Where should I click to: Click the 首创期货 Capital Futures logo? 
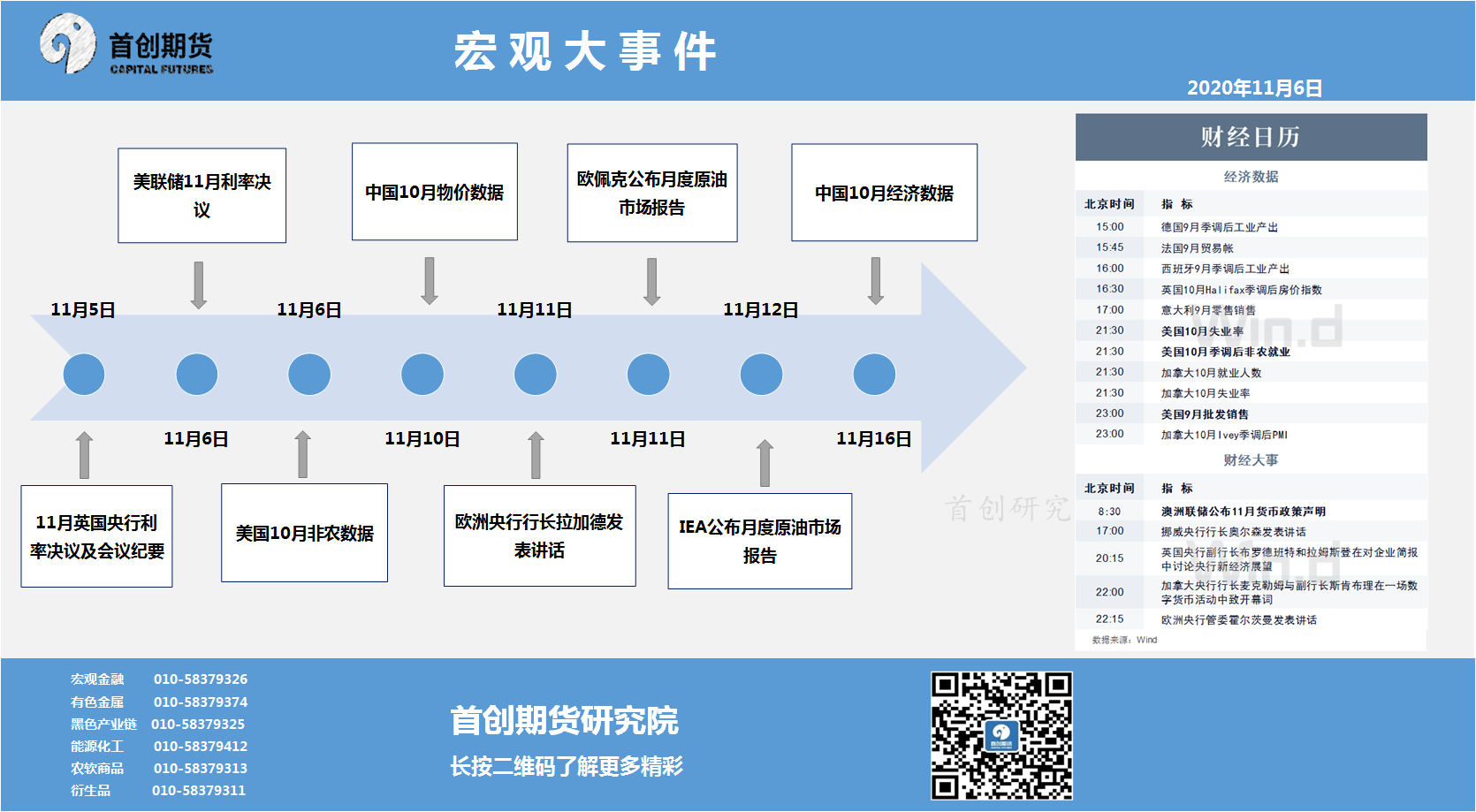click(126, 44)
